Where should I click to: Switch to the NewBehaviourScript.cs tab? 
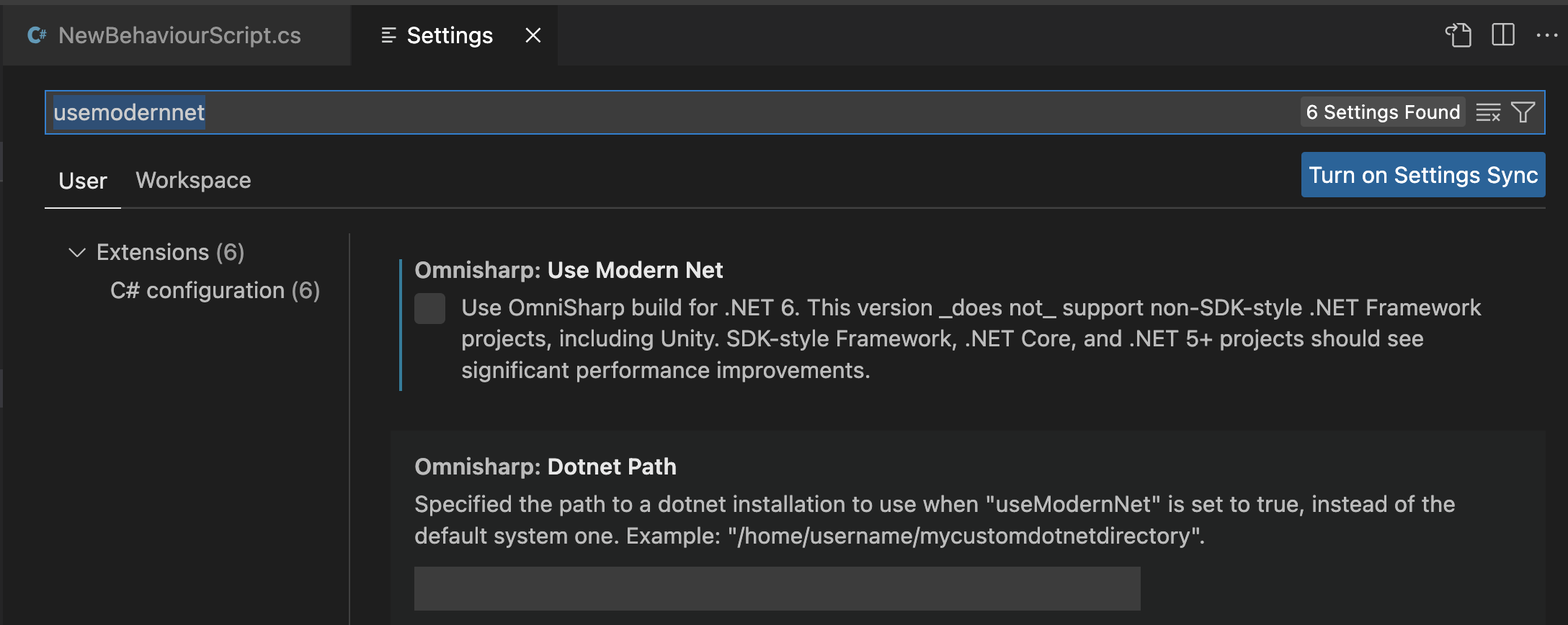coord(179,35)
